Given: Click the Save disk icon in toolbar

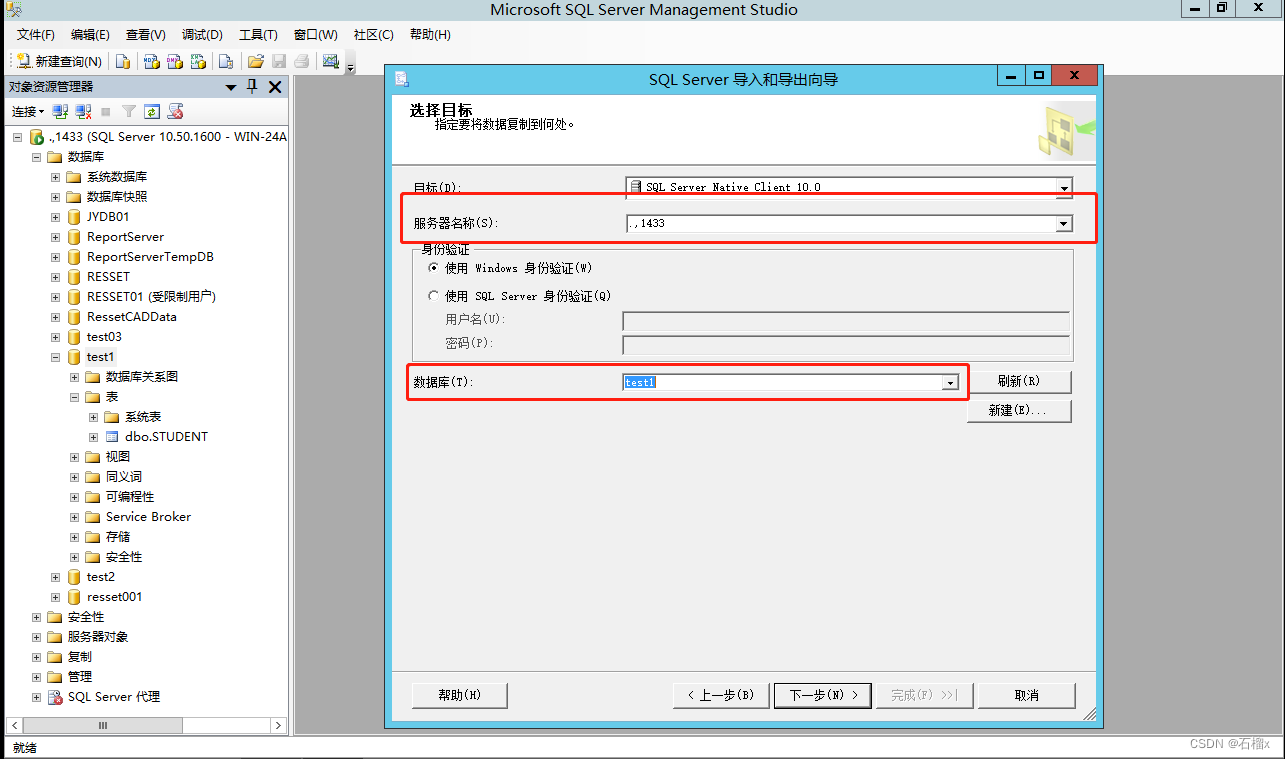Looking at the screenshot, I should pyautogui.click(x=279, y=61).
